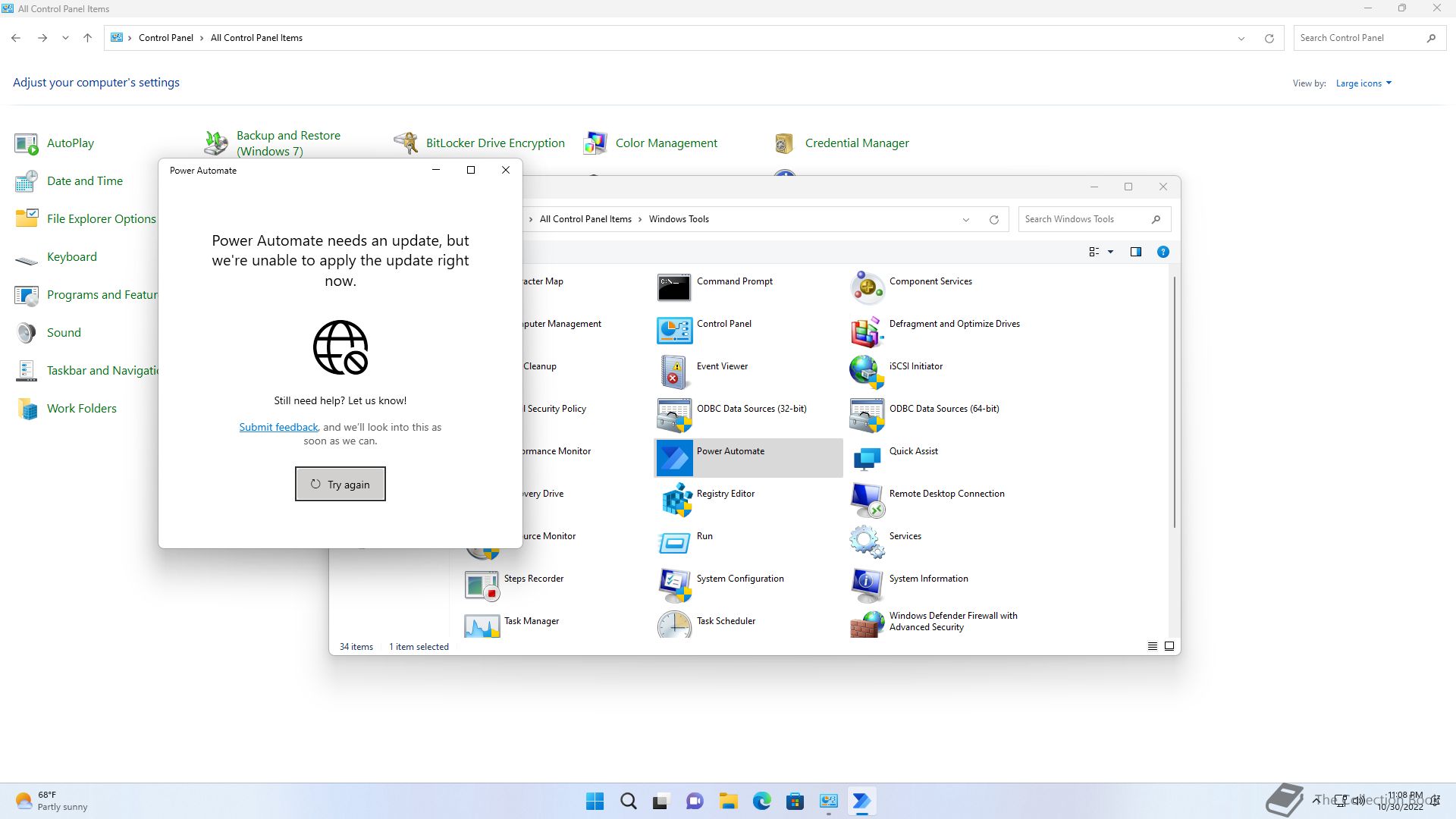The width and height of the screenshot is (1456, 819).
Task: Open File Explorer from taskbar
Action: (729, 802)
